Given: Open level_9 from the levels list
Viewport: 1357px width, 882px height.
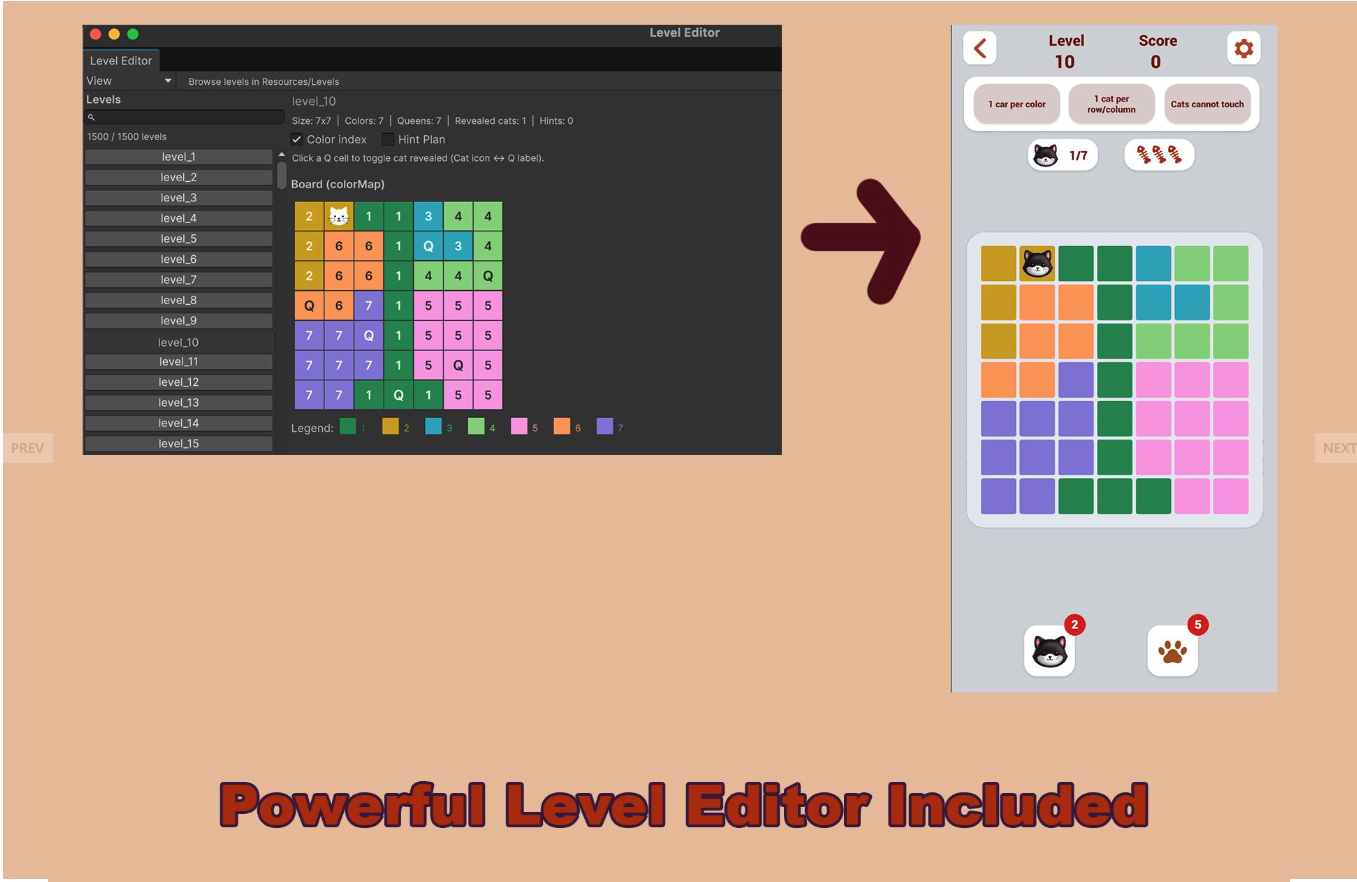Looking at the screenshot, I should [x=179, y=321].
